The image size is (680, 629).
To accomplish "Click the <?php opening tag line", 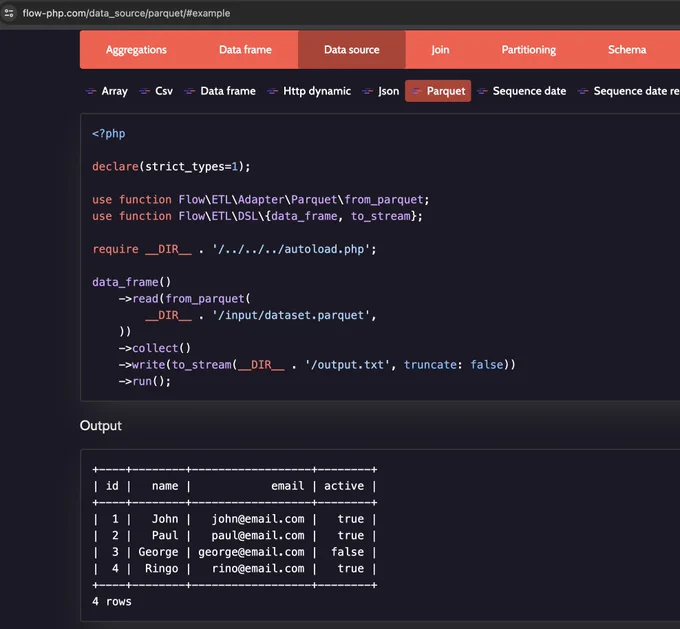I will coord(109,134).
